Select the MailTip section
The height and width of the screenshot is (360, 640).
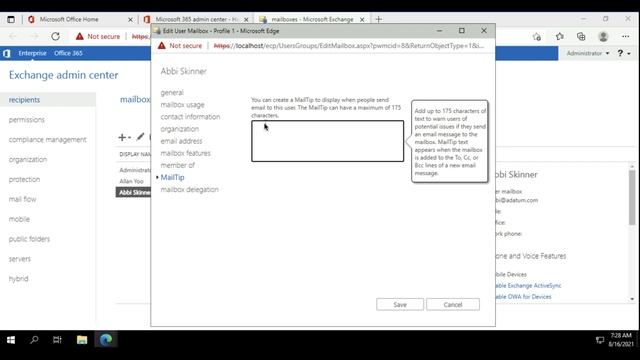[x=172, y=178]
